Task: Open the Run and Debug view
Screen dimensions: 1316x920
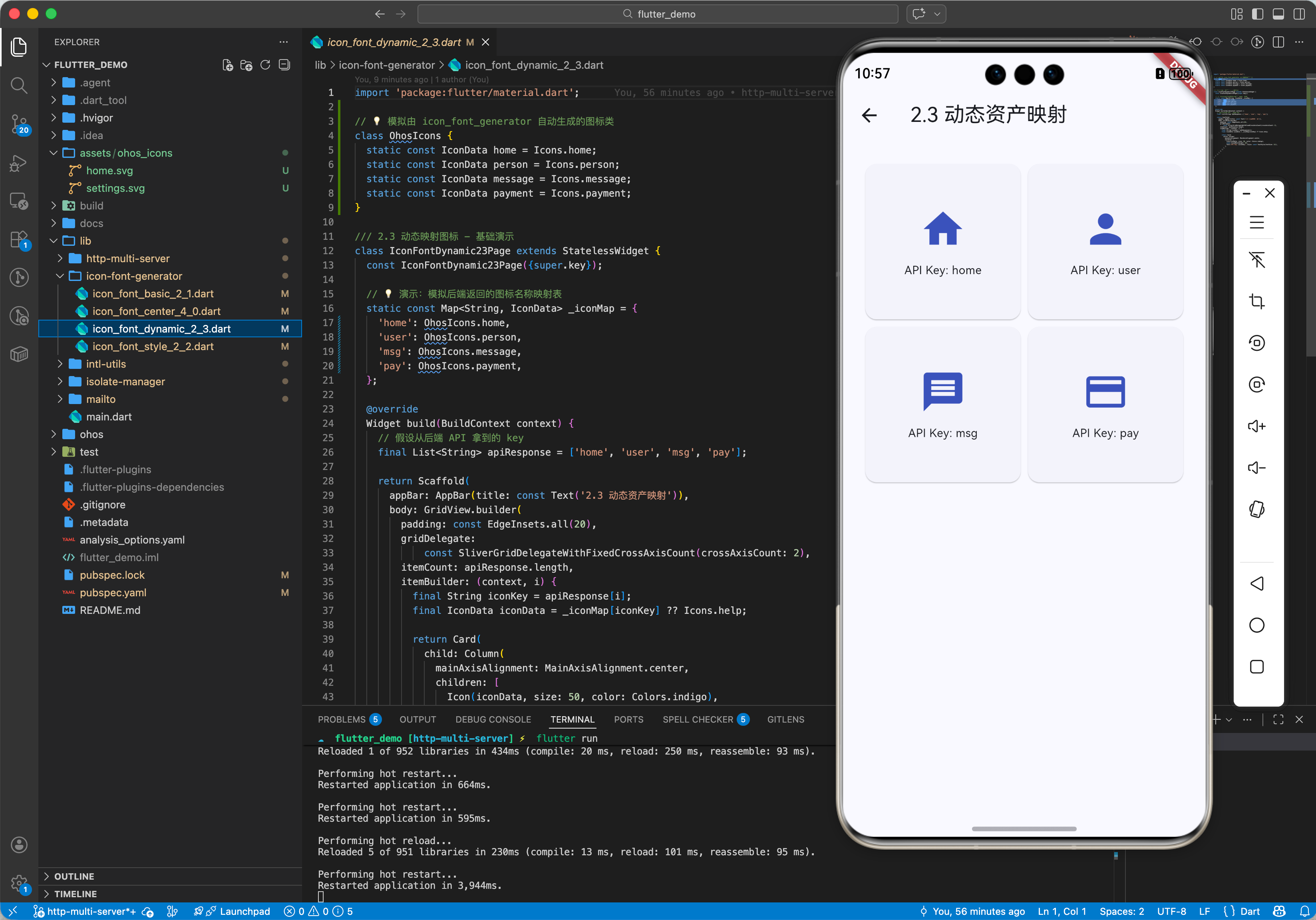Action: pos(19,163)
